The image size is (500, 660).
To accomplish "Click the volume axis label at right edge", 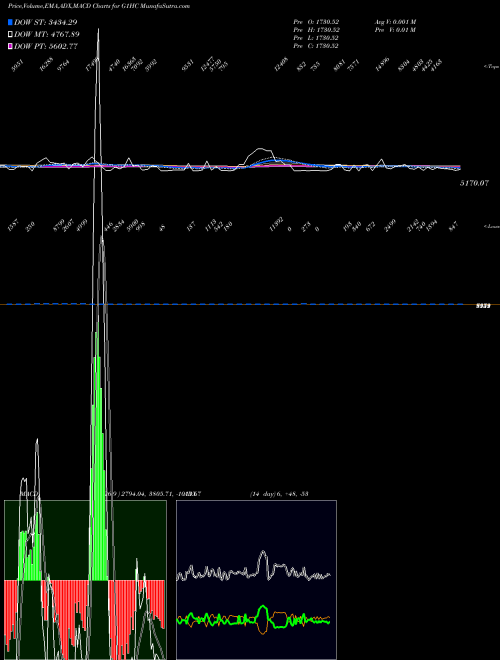I will point(483,306).
